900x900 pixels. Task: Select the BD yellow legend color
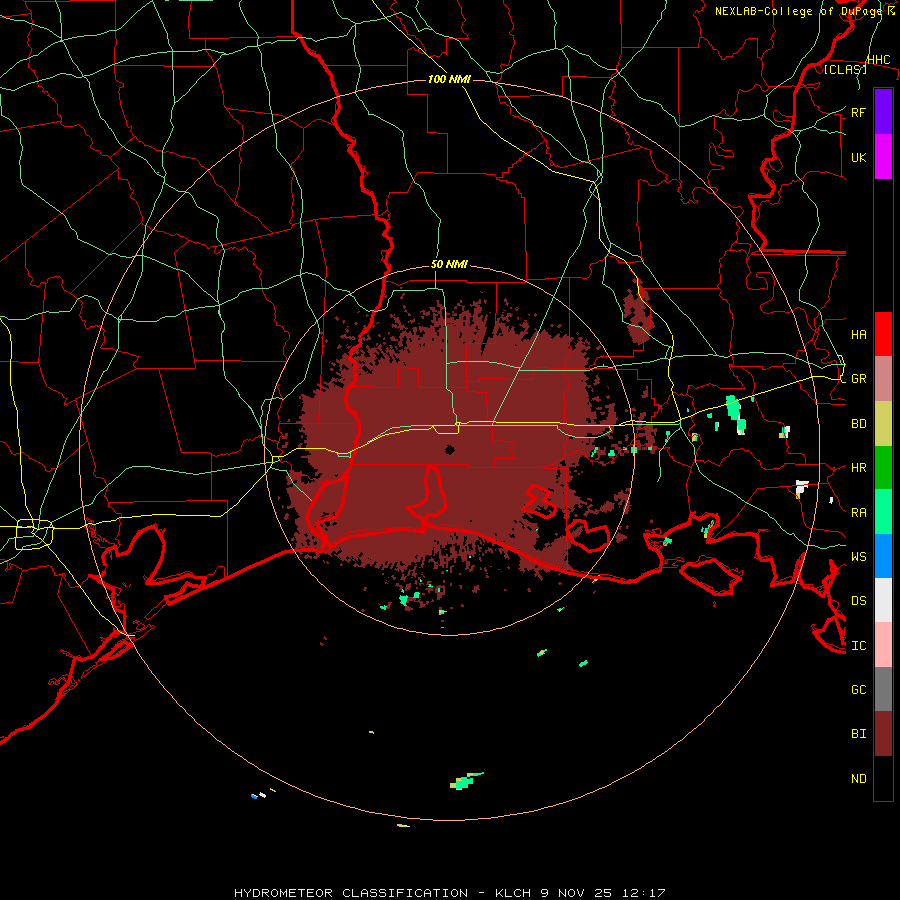(883, 424)
